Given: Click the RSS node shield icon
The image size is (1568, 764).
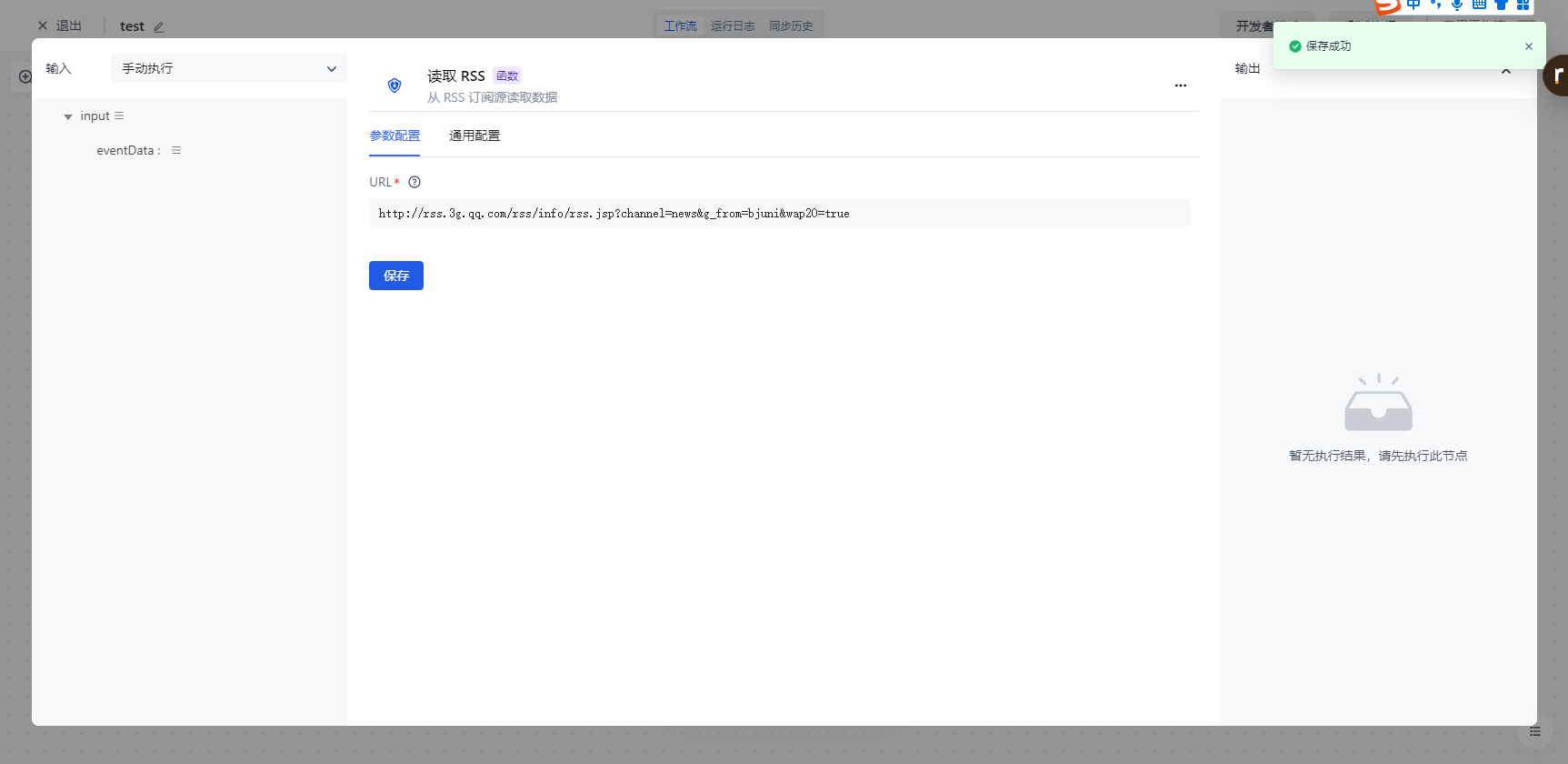Looking at the screenshot, I should tap(394, 85).
